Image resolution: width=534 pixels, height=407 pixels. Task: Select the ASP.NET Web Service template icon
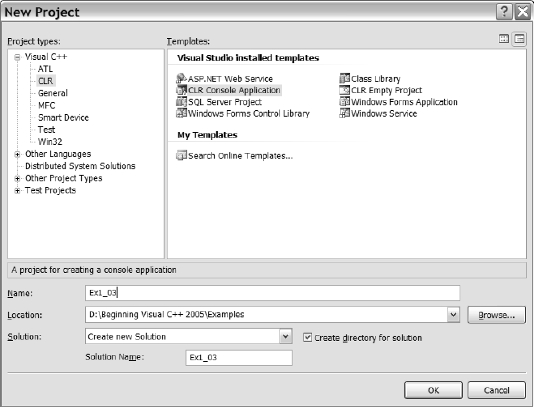tap(181, 79)
